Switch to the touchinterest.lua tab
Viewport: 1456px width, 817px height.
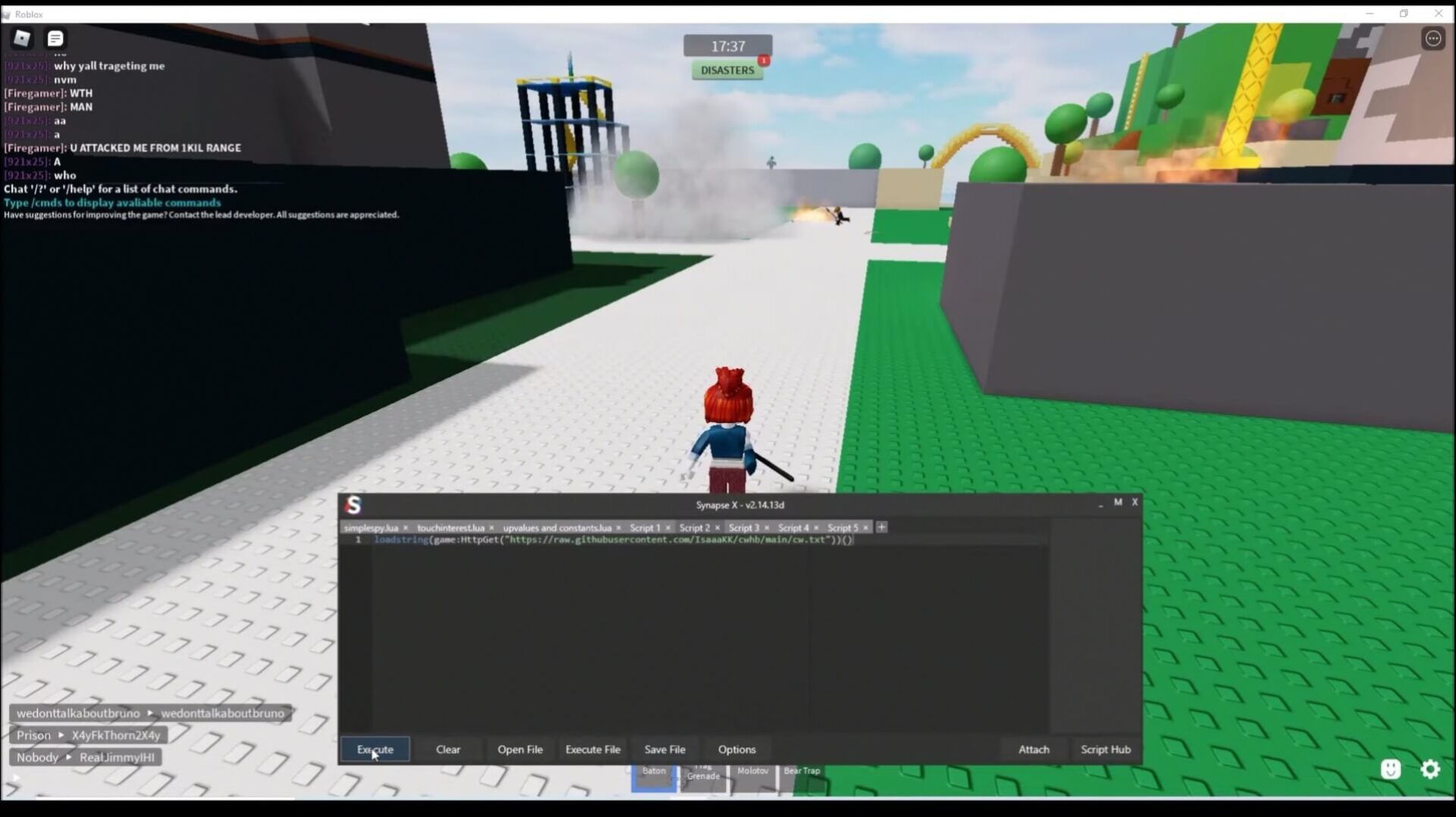point(450,527)
